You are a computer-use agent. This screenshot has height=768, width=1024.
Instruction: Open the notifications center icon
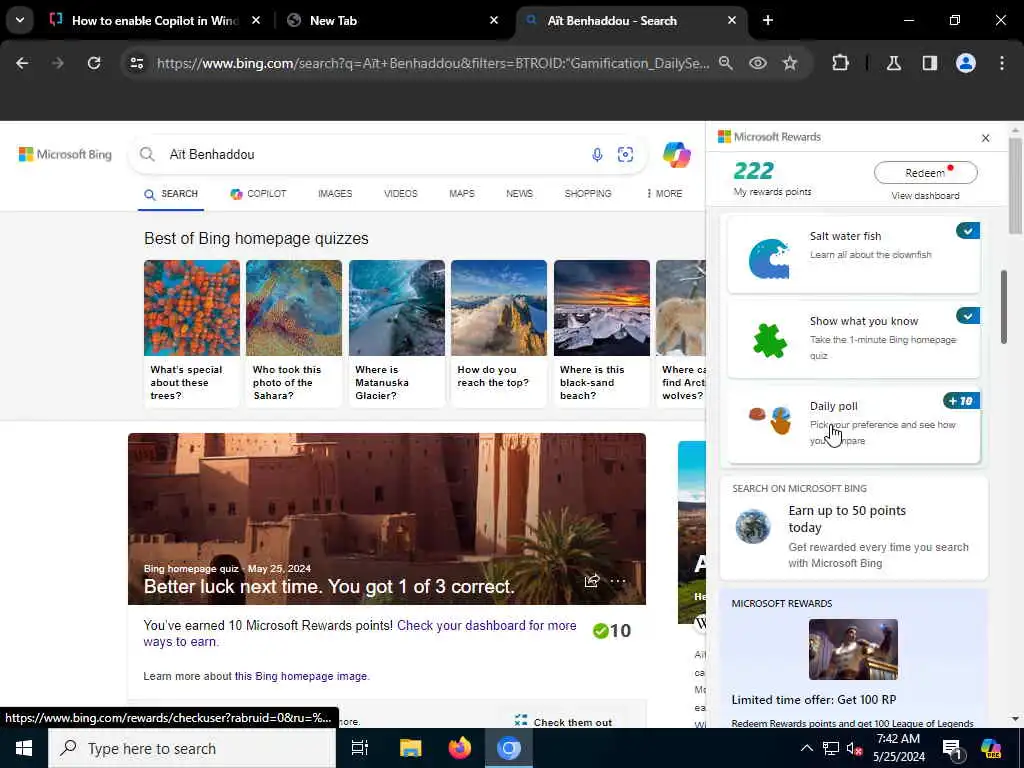(952, 749)
